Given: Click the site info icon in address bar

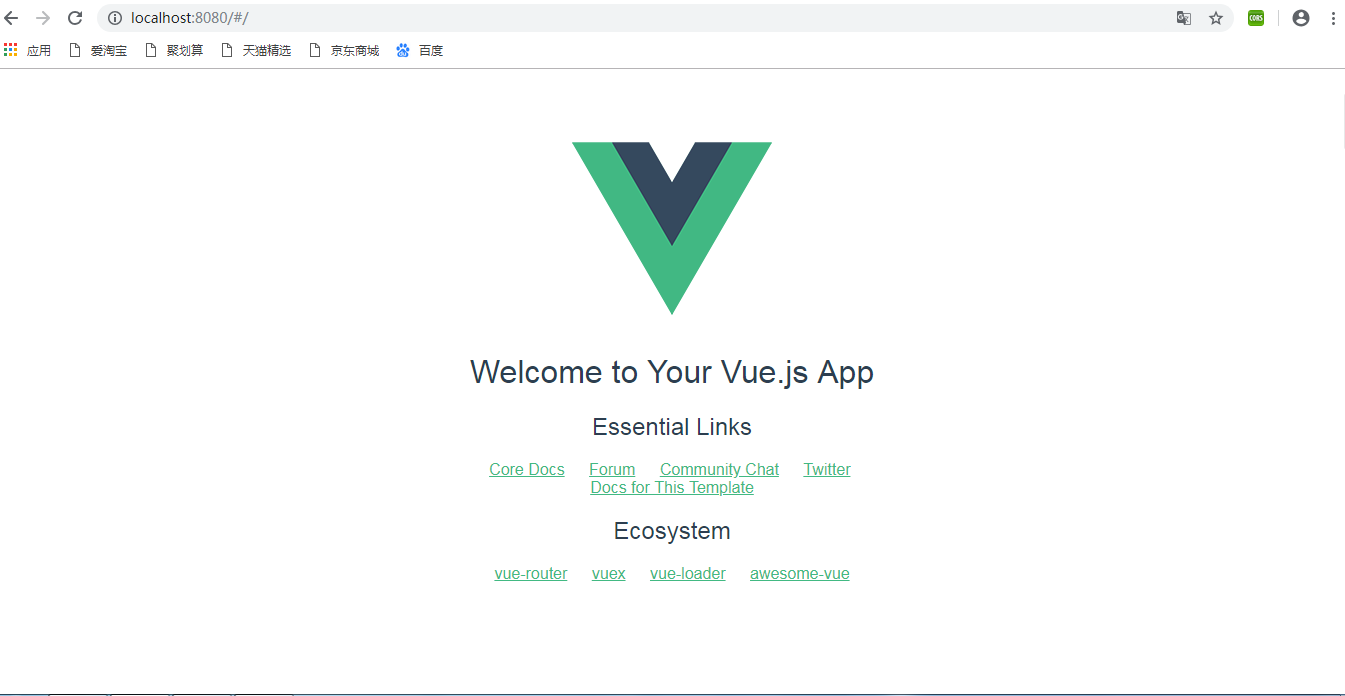Looking at the screenshot, I should (x=114, y=18).
